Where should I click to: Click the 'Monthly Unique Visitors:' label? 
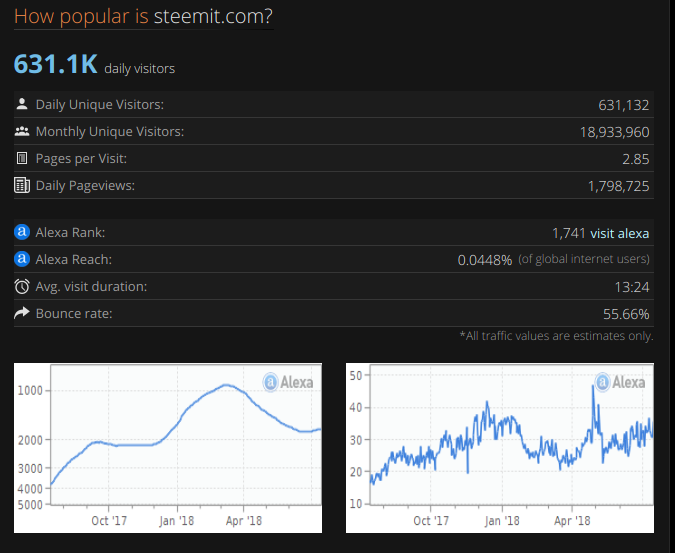tap(110, 132)
